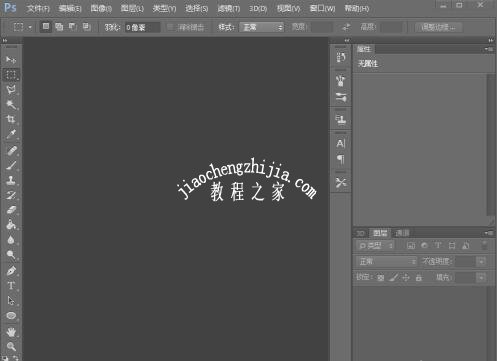Toggle the anti-alias checkbox
The width and height of the screenshot is (497, 361).
click(x=170, y=27)
